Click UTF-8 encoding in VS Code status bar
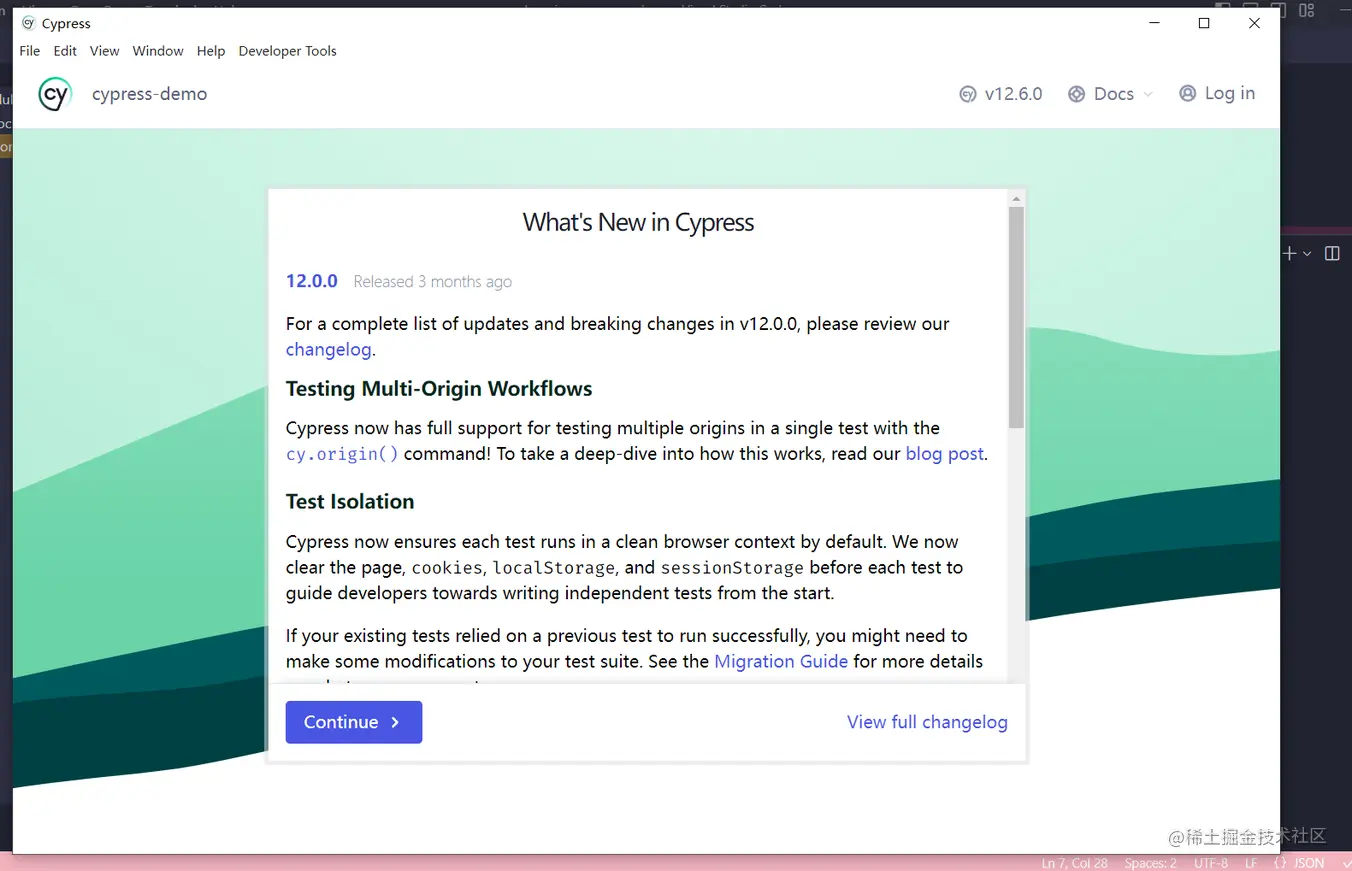 tap(1210, 863)
